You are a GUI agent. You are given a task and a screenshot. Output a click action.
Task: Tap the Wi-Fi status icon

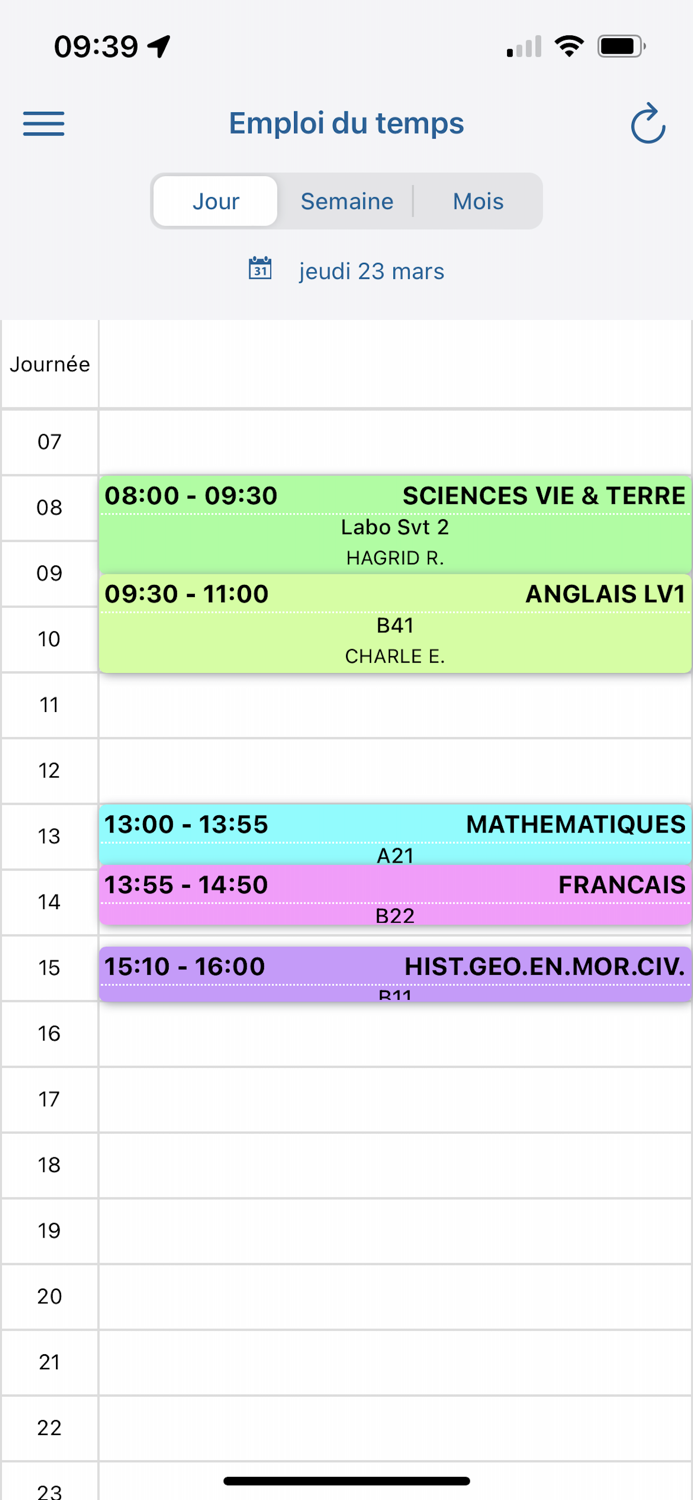570,44
